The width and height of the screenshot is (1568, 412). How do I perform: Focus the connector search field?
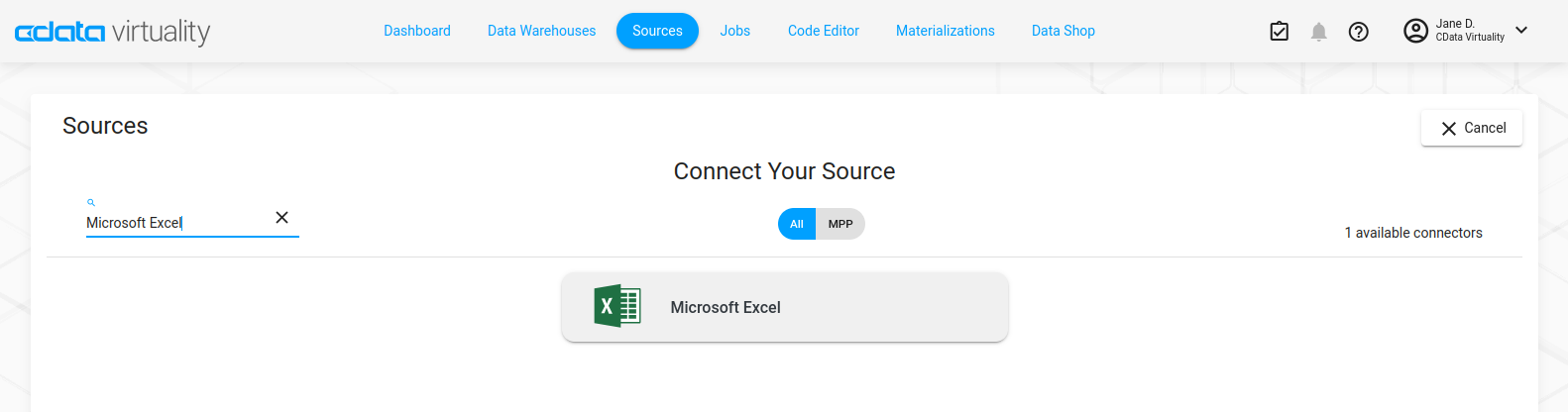point(176,223)
